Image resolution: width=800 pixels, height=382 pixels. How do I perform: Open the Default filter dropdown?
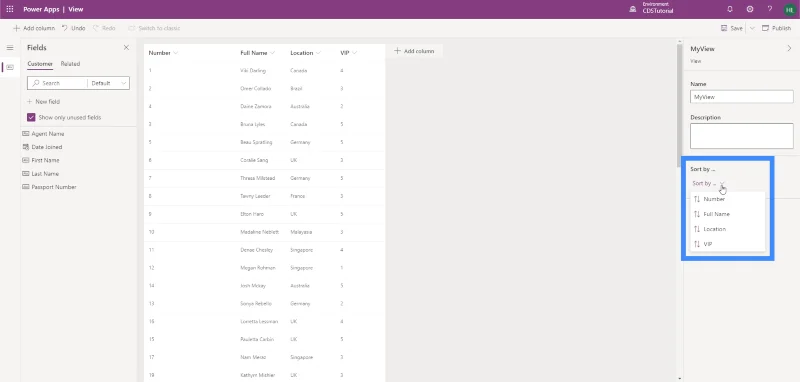coord(108,83)
